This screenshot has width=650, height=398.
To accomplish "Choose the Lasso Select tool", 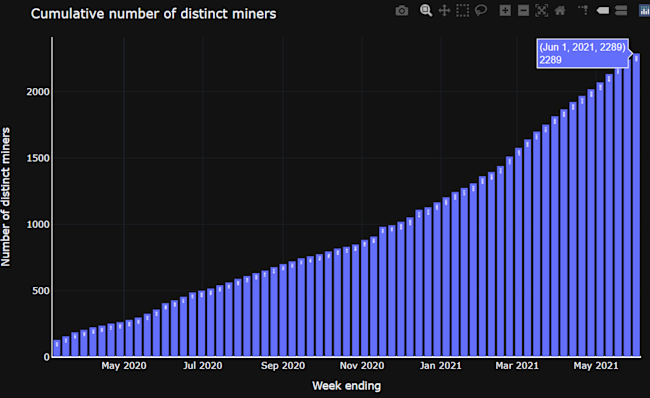I will 481,10.
